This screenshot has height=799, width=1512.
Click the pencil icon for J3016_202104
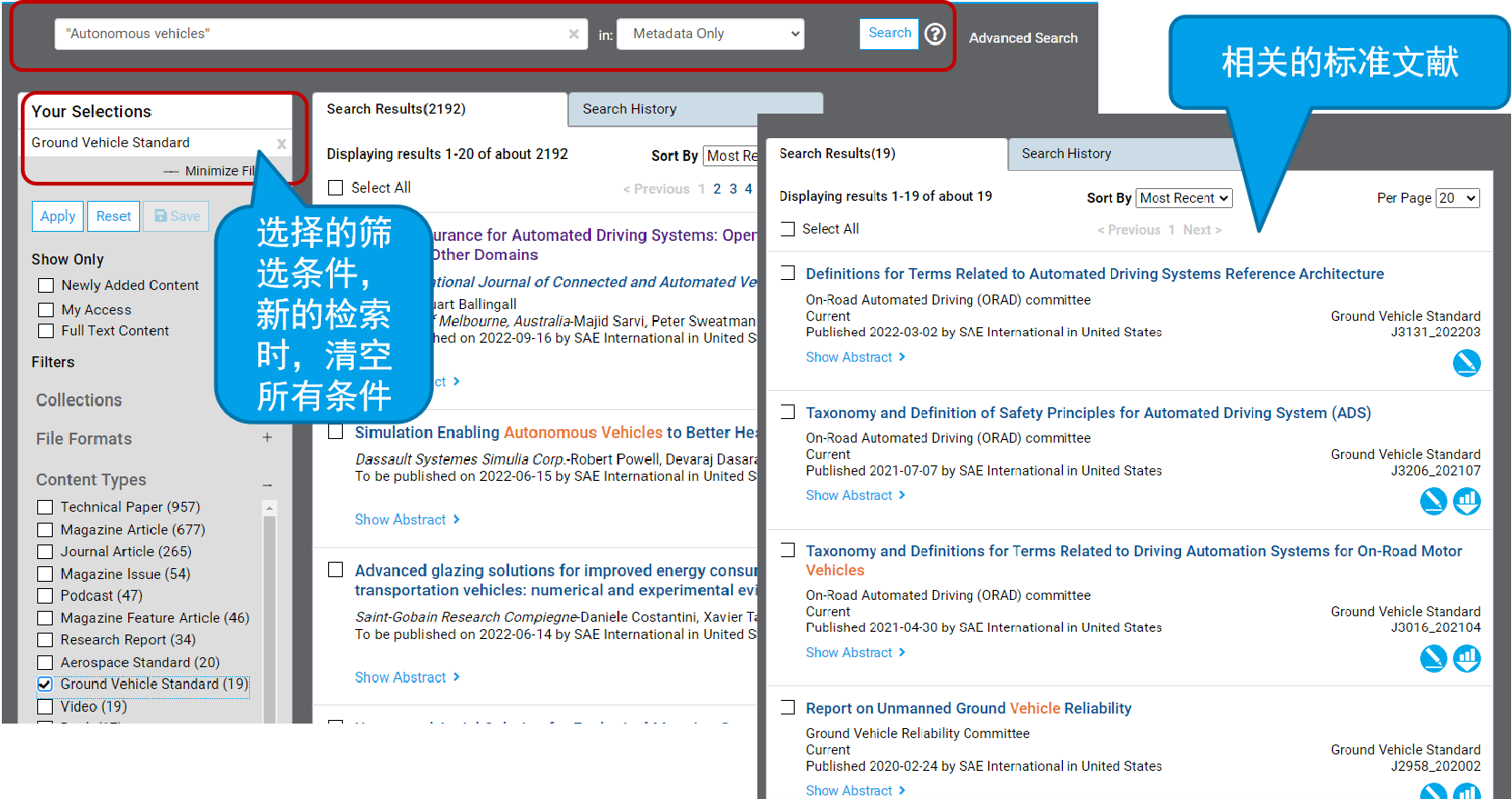click(x=1433, y=658)
